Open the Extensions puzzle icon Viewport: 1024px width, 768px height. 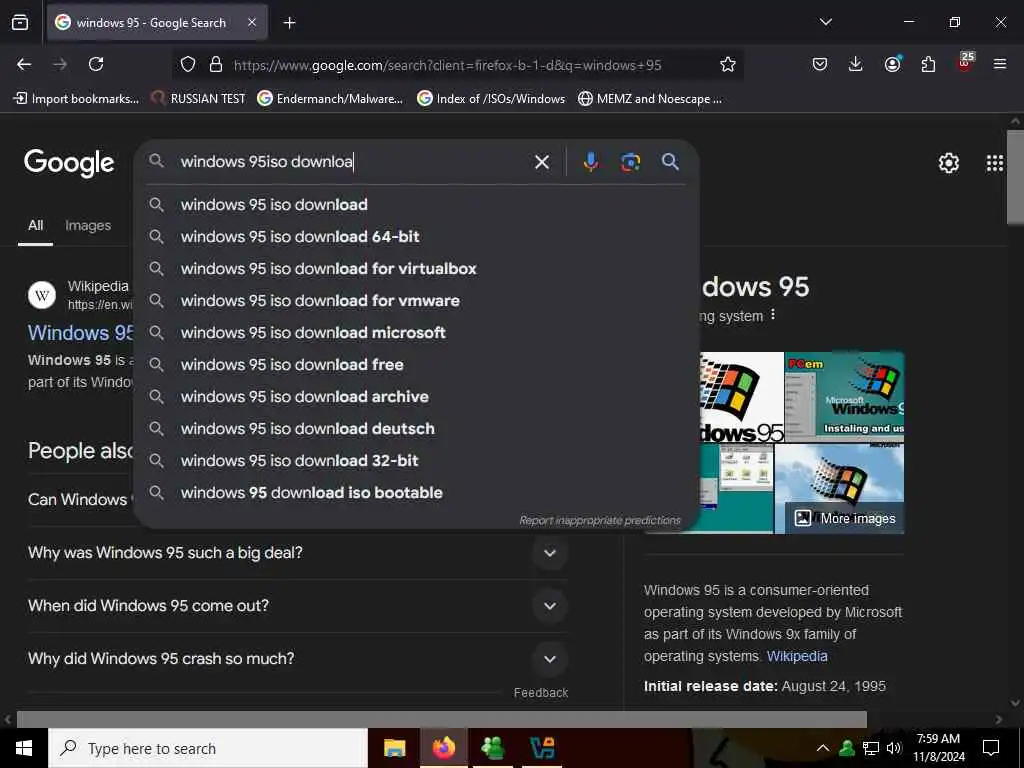(x=928, y=64)
